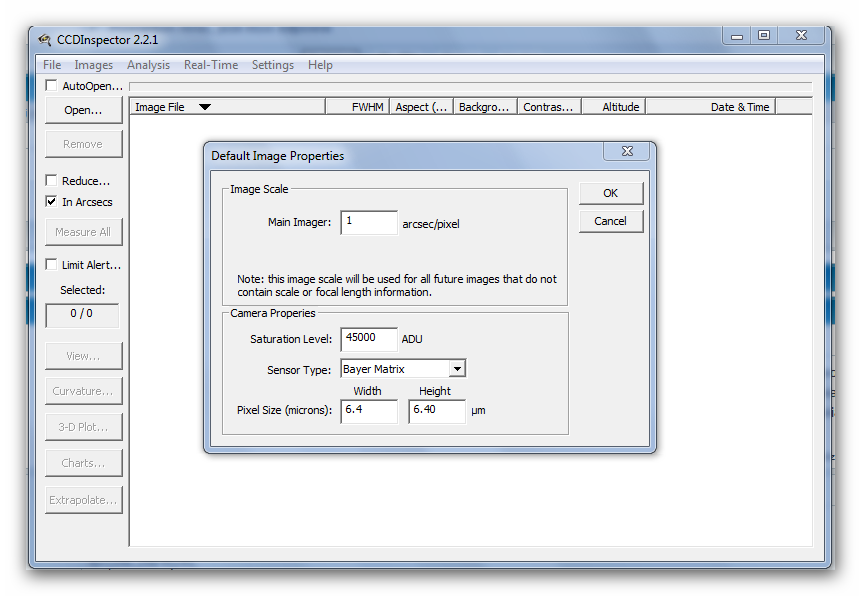This screenshot has width=861, height=596.
Task: Click the Contrast column header
Action: (x=549, y=107)
